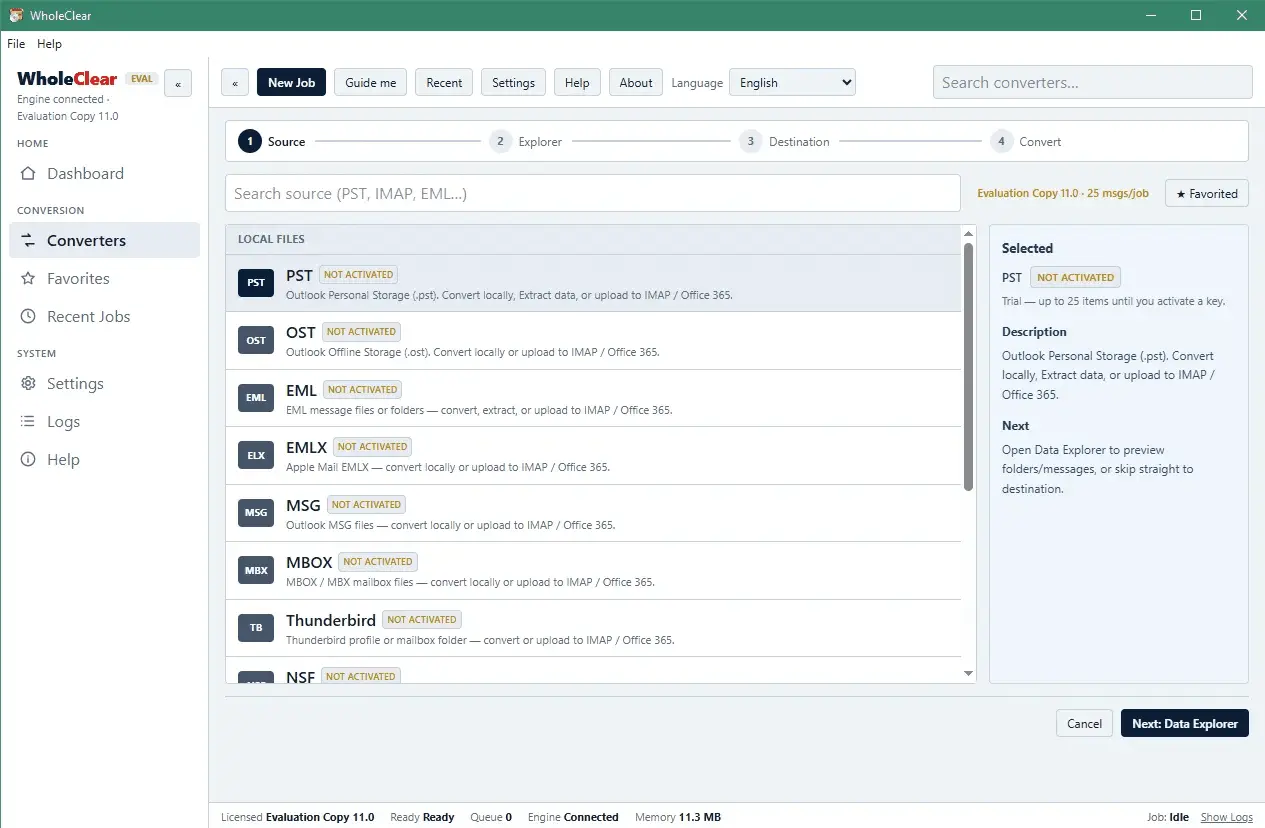The height and width of the screenshot is (828, 1265).
Task: Click the « back button in toolbar
Action: point(235,83)
